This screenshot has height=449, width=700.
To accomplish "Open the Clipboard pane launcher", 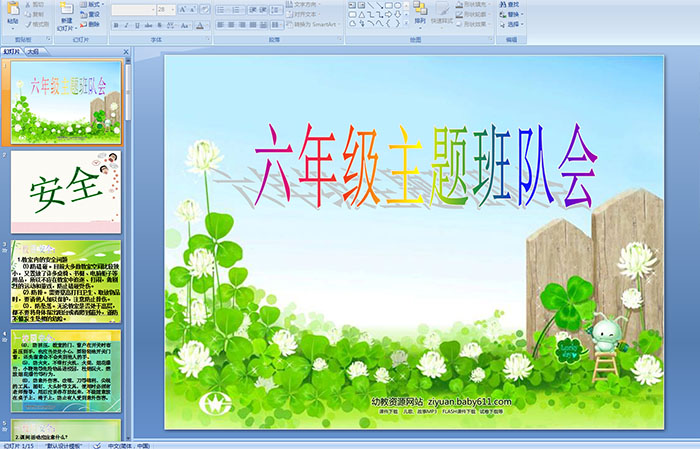I will coord(48,39).
